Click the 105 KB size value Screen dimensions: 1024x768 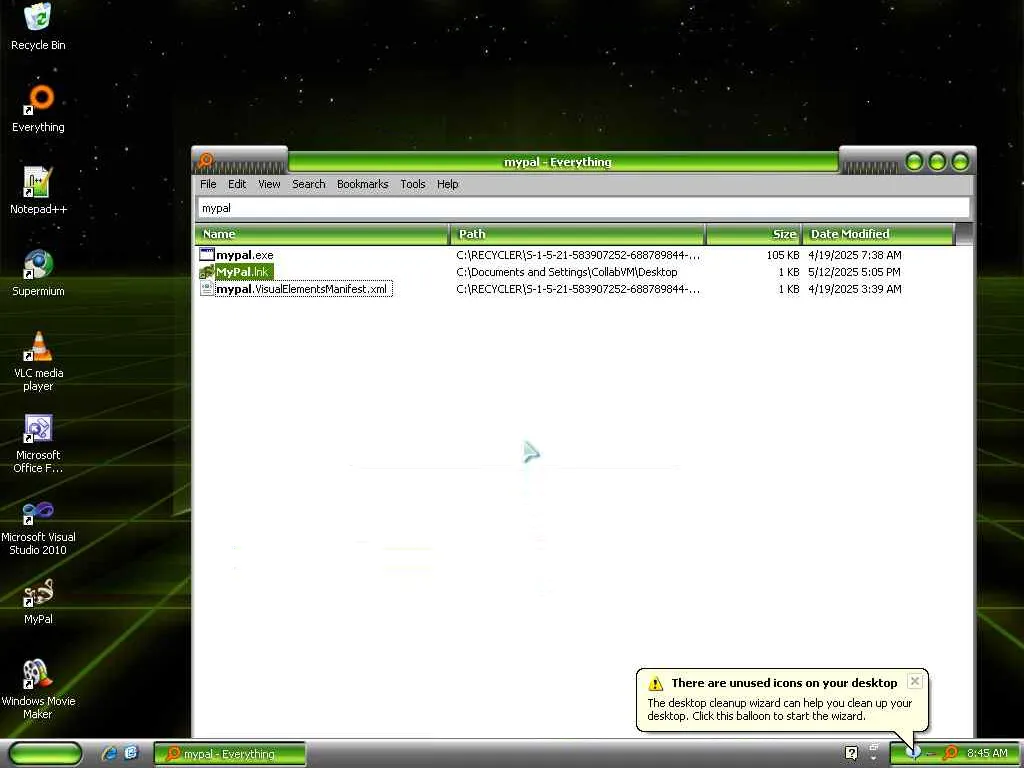click(x=783, y=255)
